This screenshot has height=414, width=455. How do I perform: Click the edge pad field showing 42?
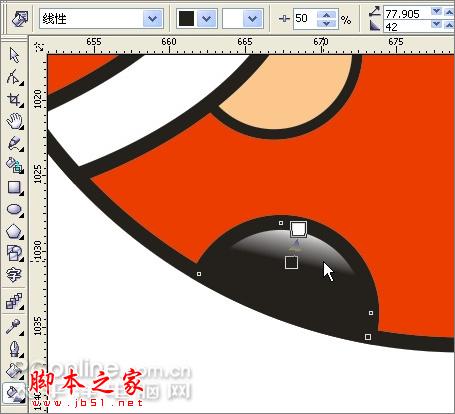tap(407, 27)
